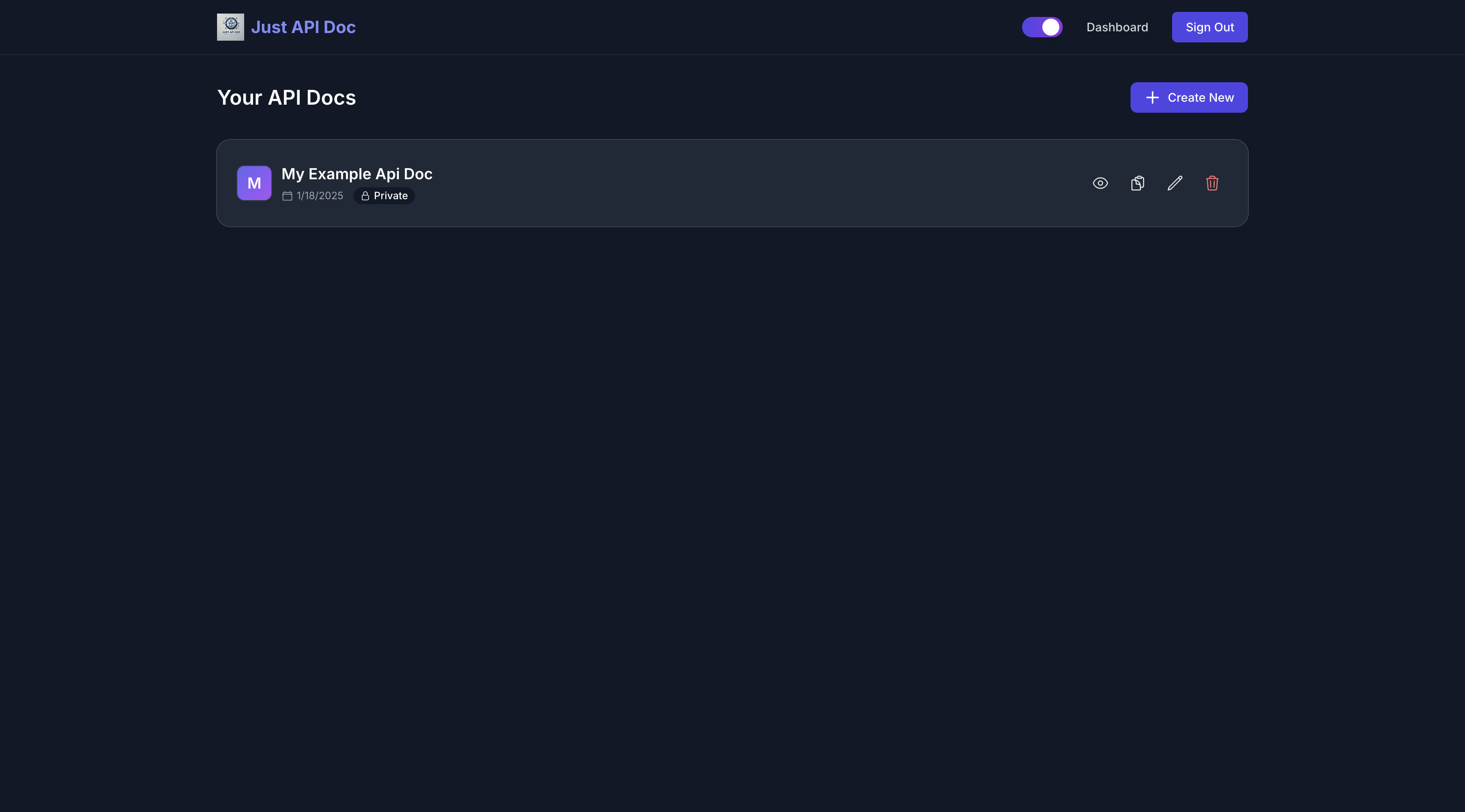Click the Your API Docs heading
Image resolution: width=1465 pixels, height=812 pixels.
tap(287, 98)
